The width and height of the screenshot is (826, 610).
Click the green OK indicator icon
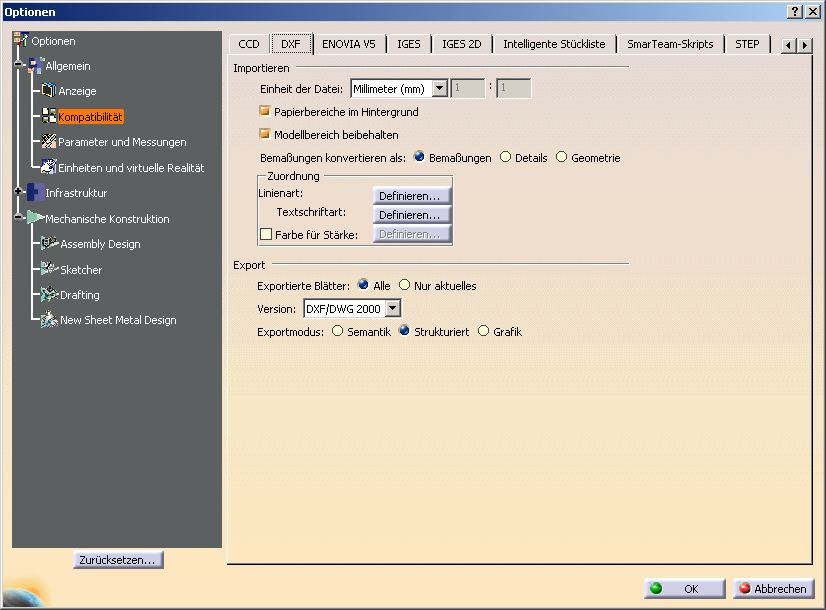click(x=656, y=588)
